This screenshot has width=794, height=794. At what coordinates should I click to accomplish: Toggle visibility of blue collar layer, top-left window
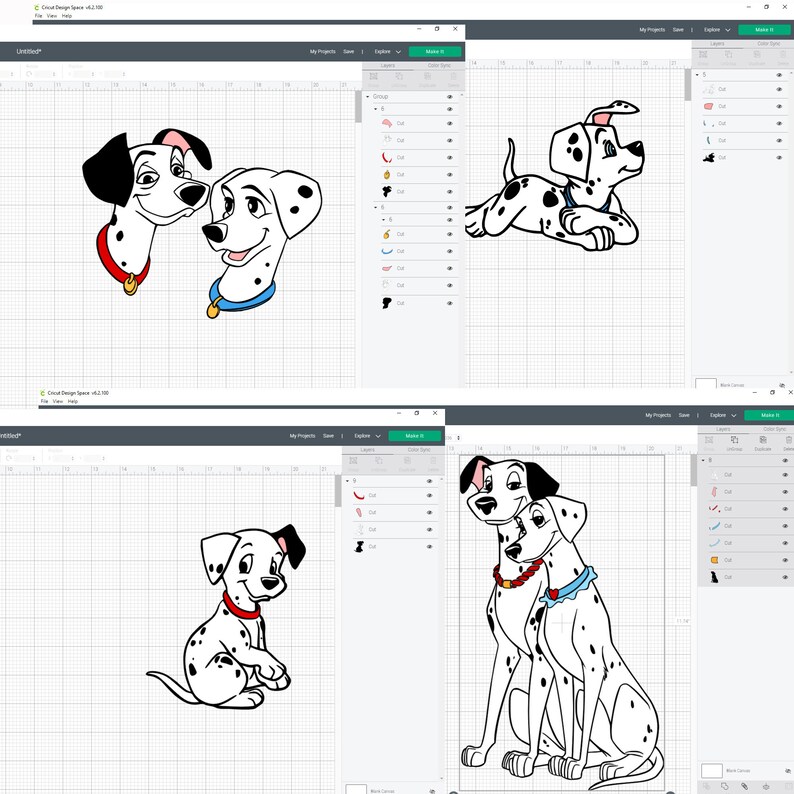click(450, 251)
